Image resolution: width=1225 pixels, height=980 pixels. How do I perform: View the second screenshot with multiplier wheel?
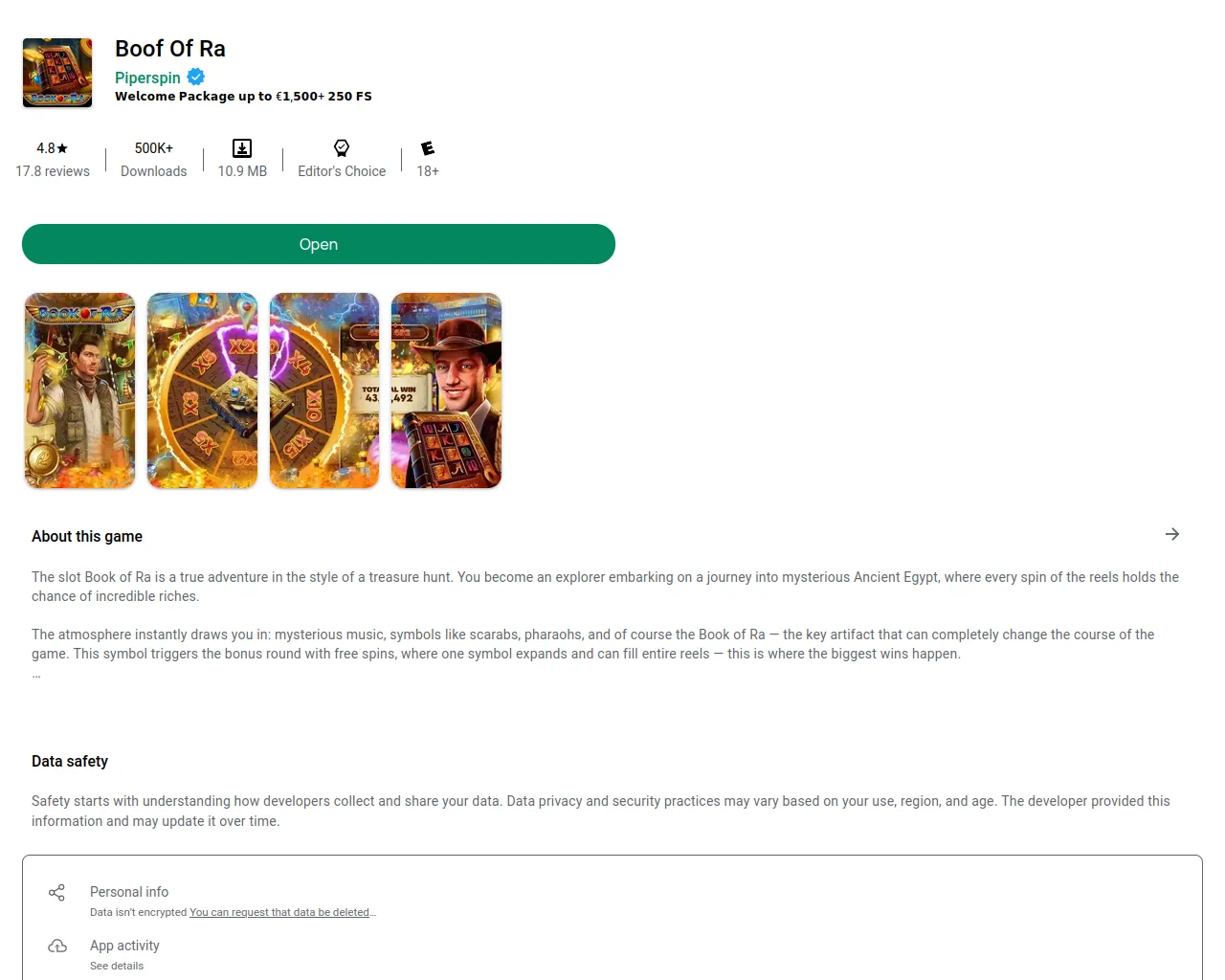click(203, 390)
